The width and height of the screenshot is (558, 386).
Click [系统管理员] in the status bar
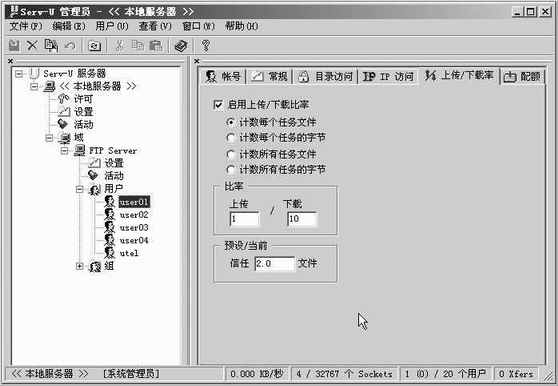click(131, 374)
